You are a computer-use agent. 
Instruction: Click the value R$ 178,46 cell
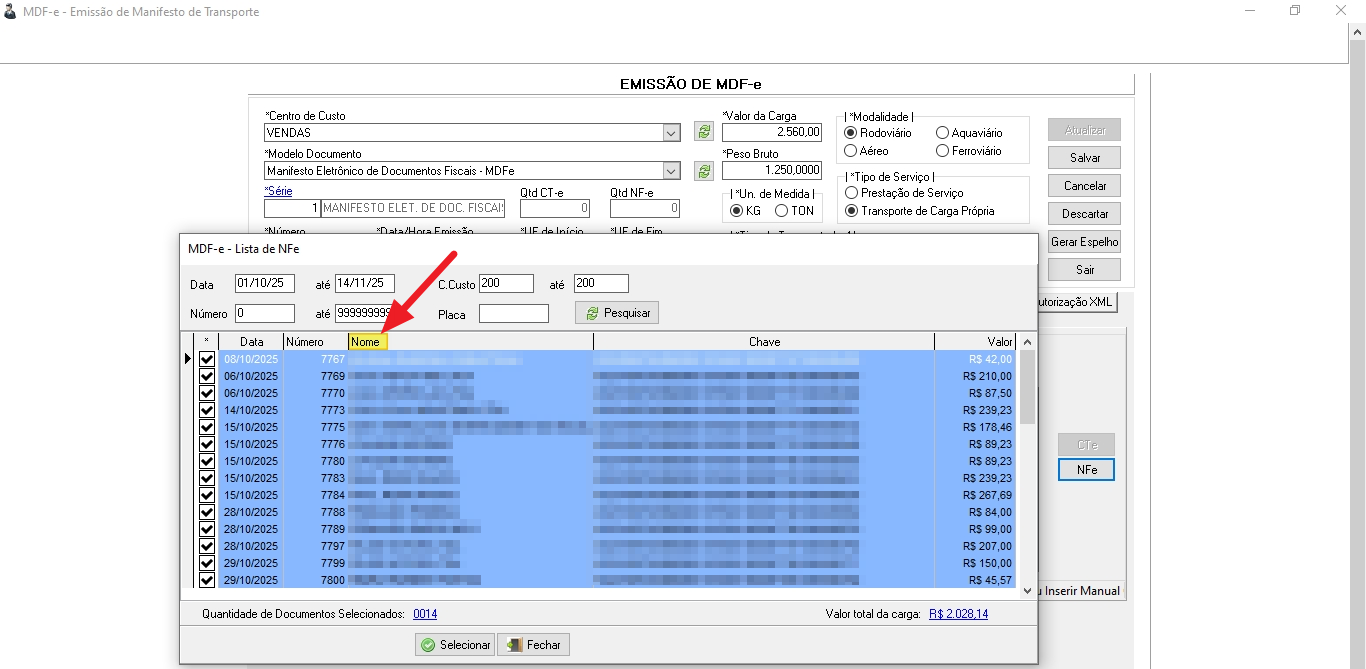[x=975, y=427]
